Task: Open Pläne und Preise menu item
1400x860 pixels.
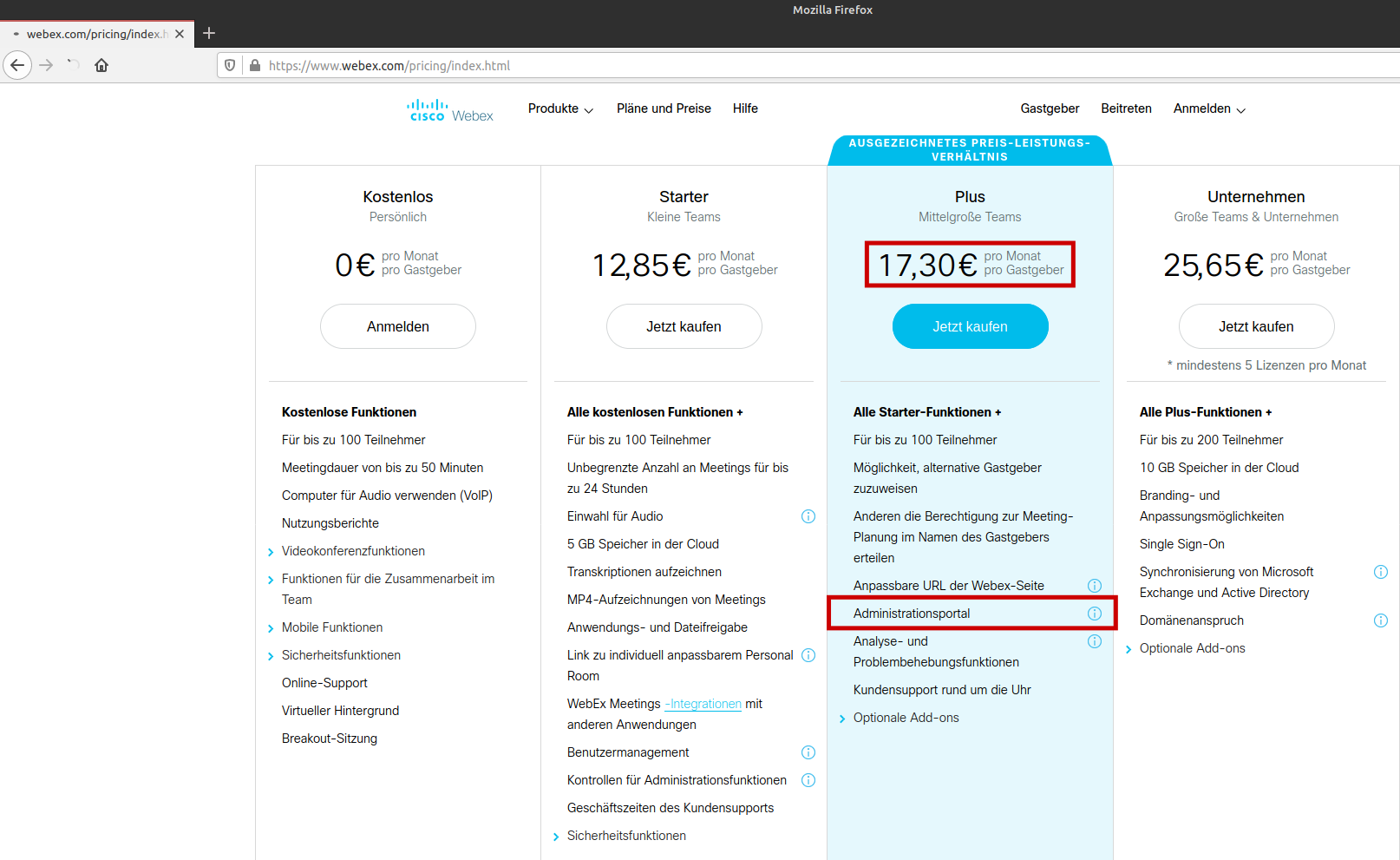Action: (664, 108)
